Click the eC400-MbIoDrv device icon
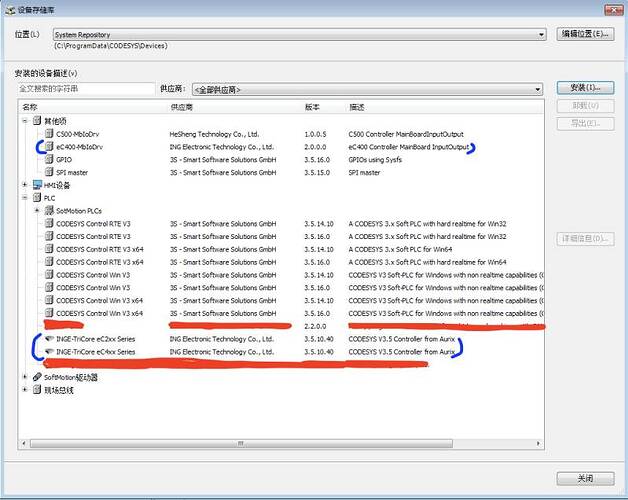Image resolution: width=628 pixels, height=500 pixels. [49, 146]
